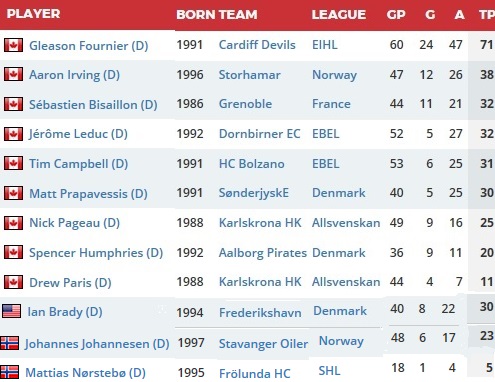495x382 pixels.
Task: Click the Canadian flag beside Tim Campbell
Action: coord(13,163)
